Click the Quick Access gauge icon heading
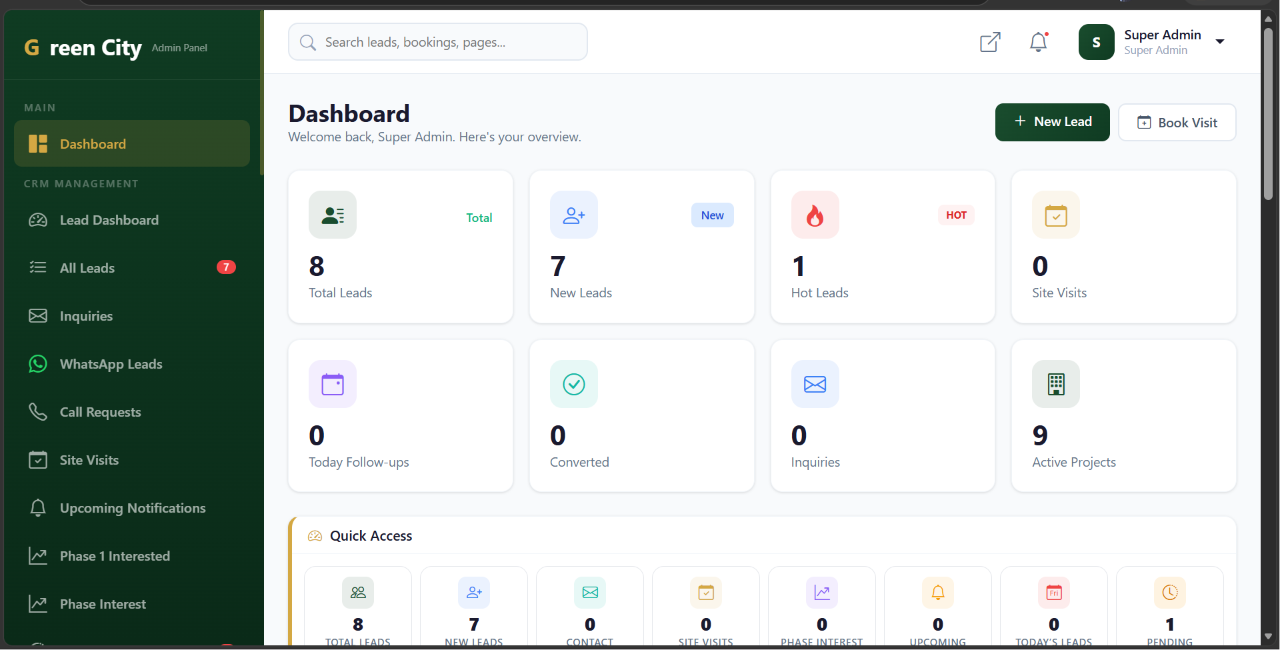This screenshot has width=1280, height=650. (315, 536)
